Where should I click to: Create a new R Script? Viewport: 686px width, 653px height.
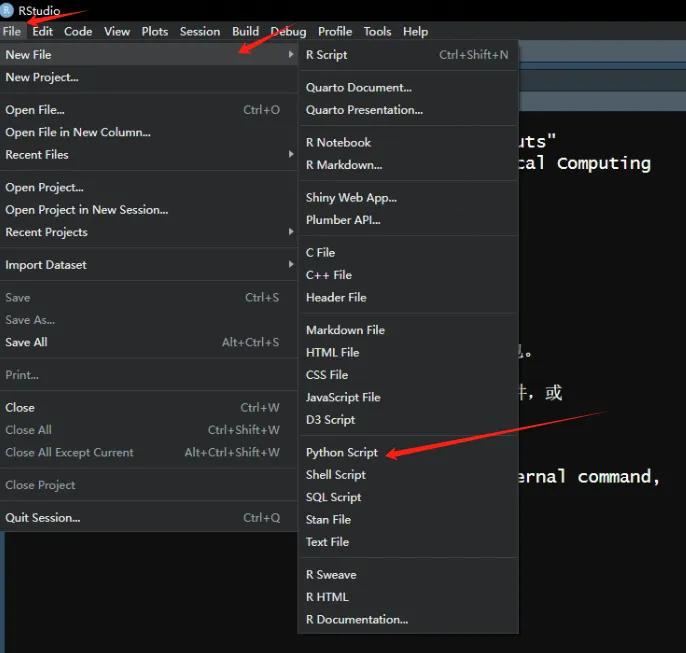click(408, 55)
